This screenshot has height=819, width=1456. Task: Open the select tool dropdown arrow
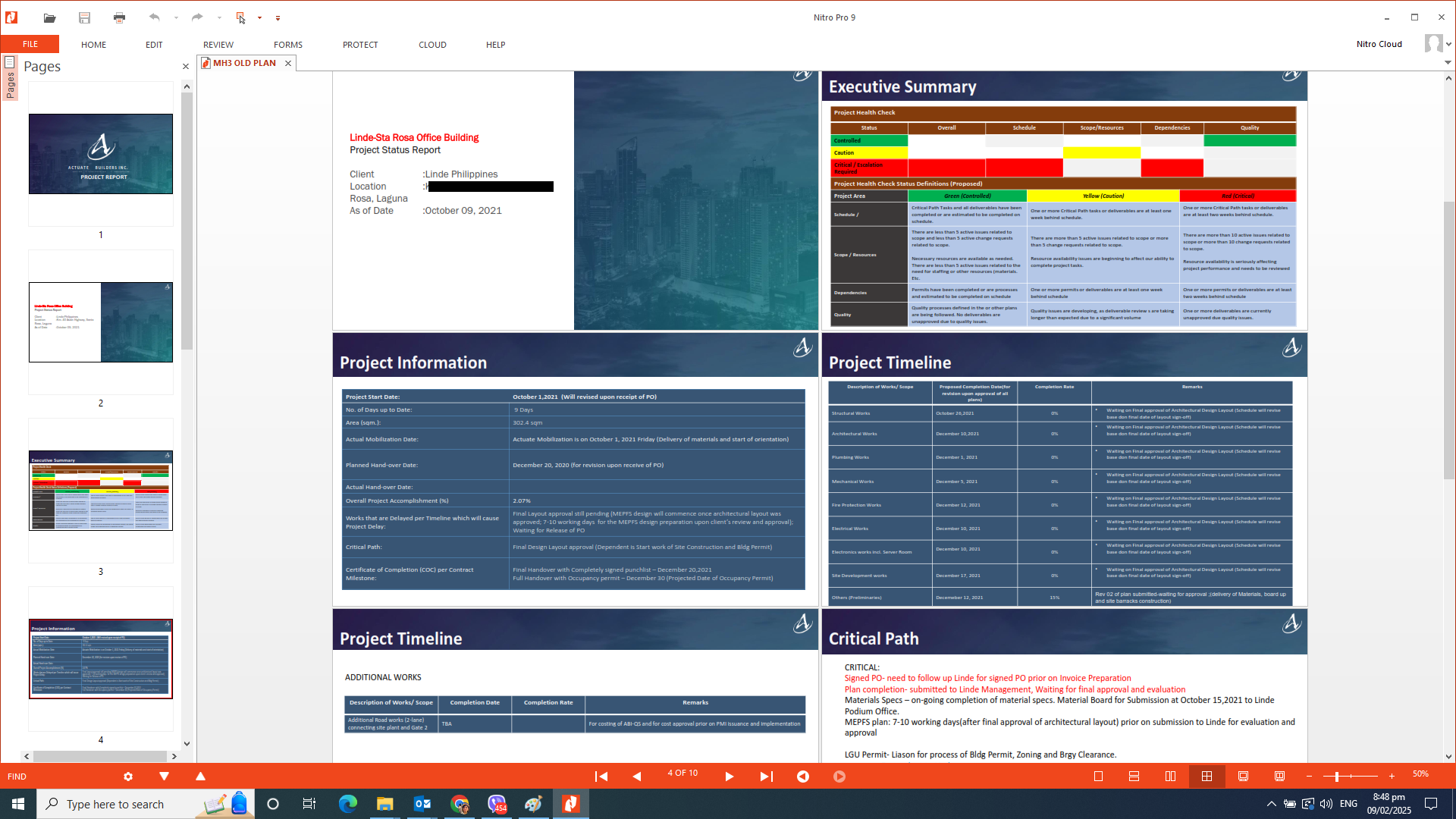259,17
